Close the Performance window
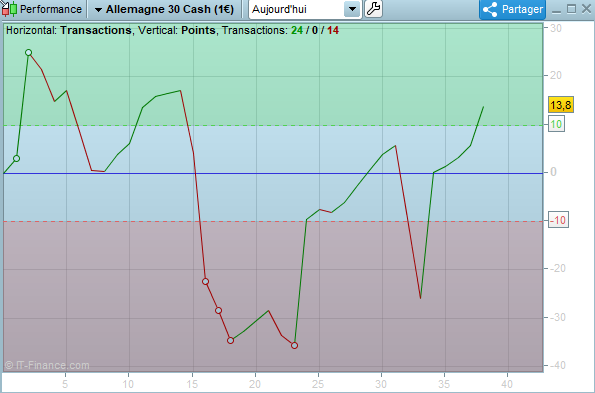Viewport: 595px width, 393px height. pos(586,9)
